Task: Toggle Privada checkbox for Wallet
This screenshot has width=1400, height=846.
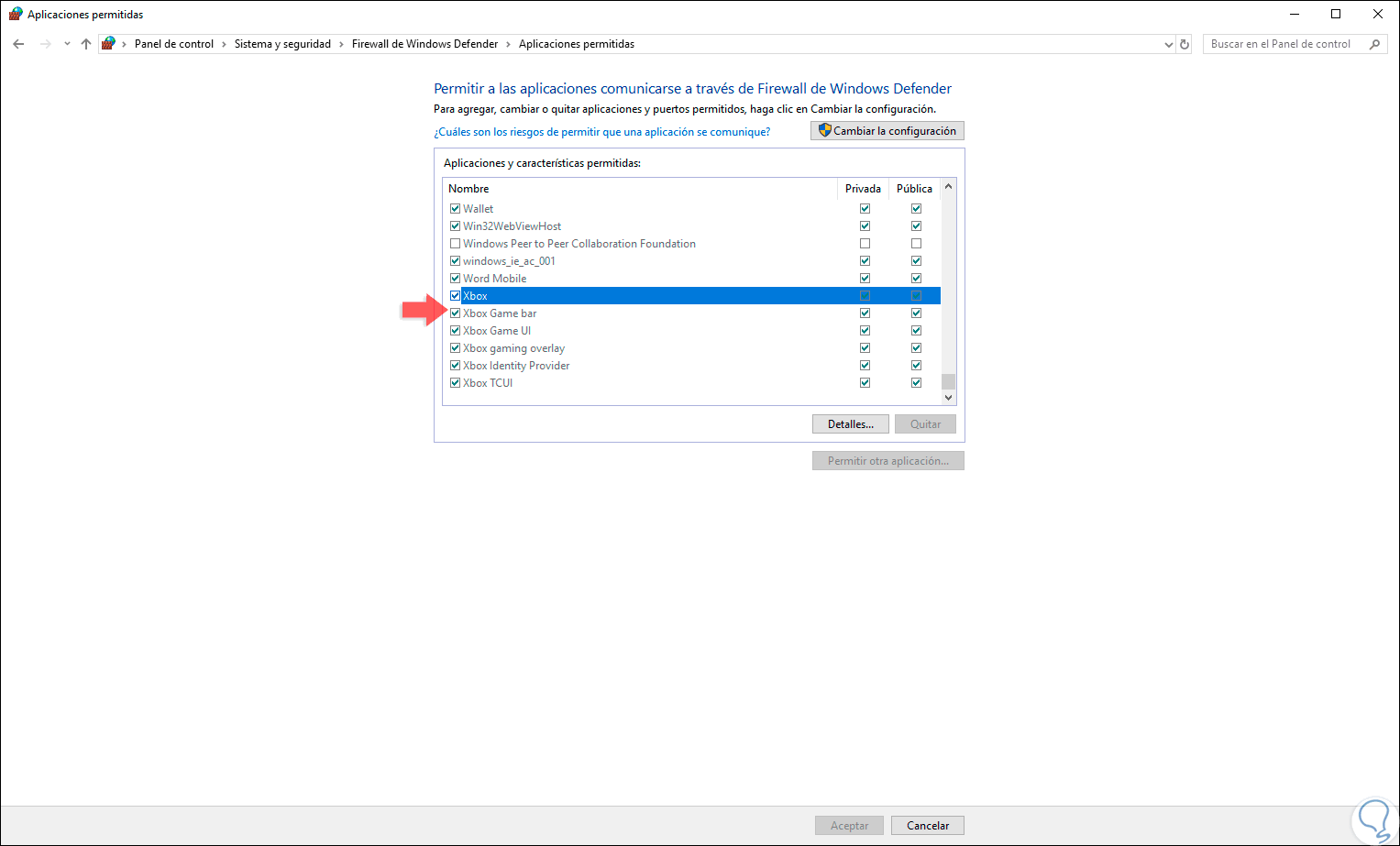Action: pyautogui.click(x=865, y=209)
